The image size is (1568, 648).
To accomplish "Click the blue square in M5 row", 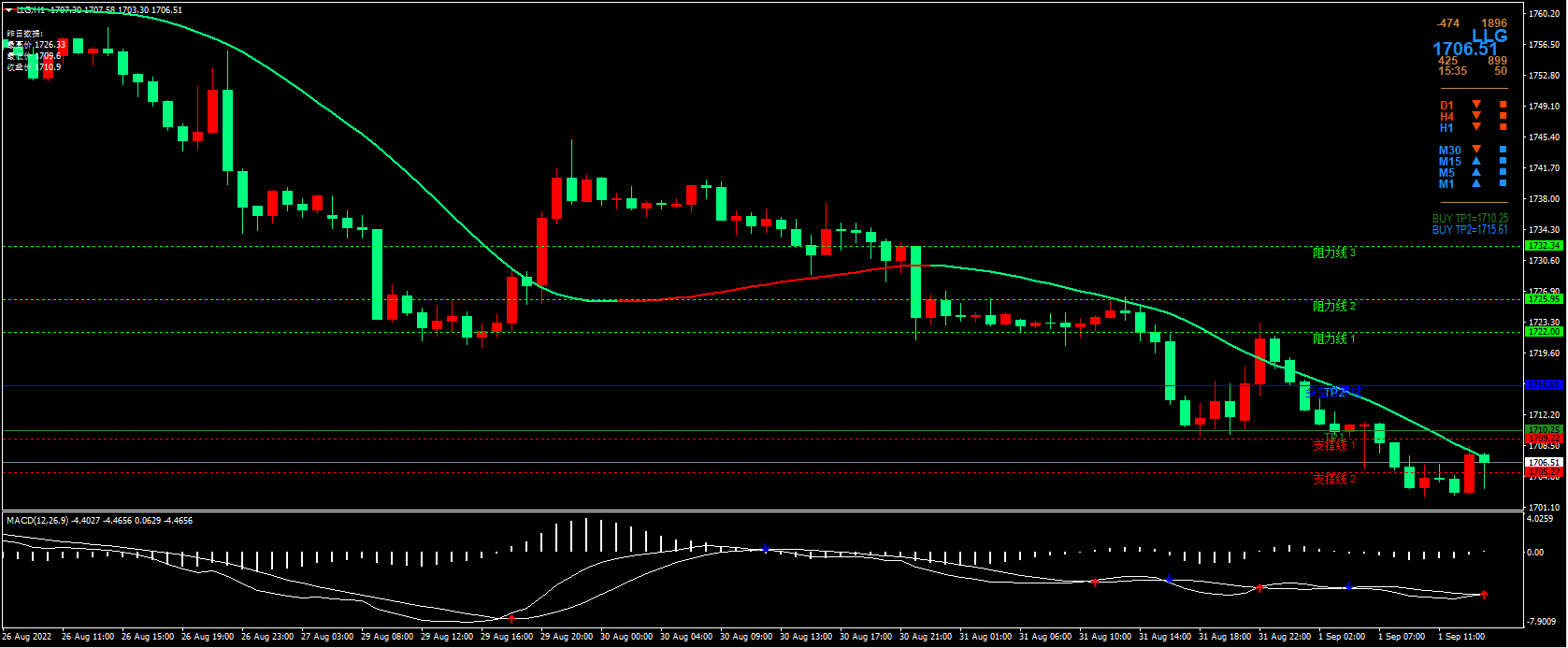I will (1503, 172).
